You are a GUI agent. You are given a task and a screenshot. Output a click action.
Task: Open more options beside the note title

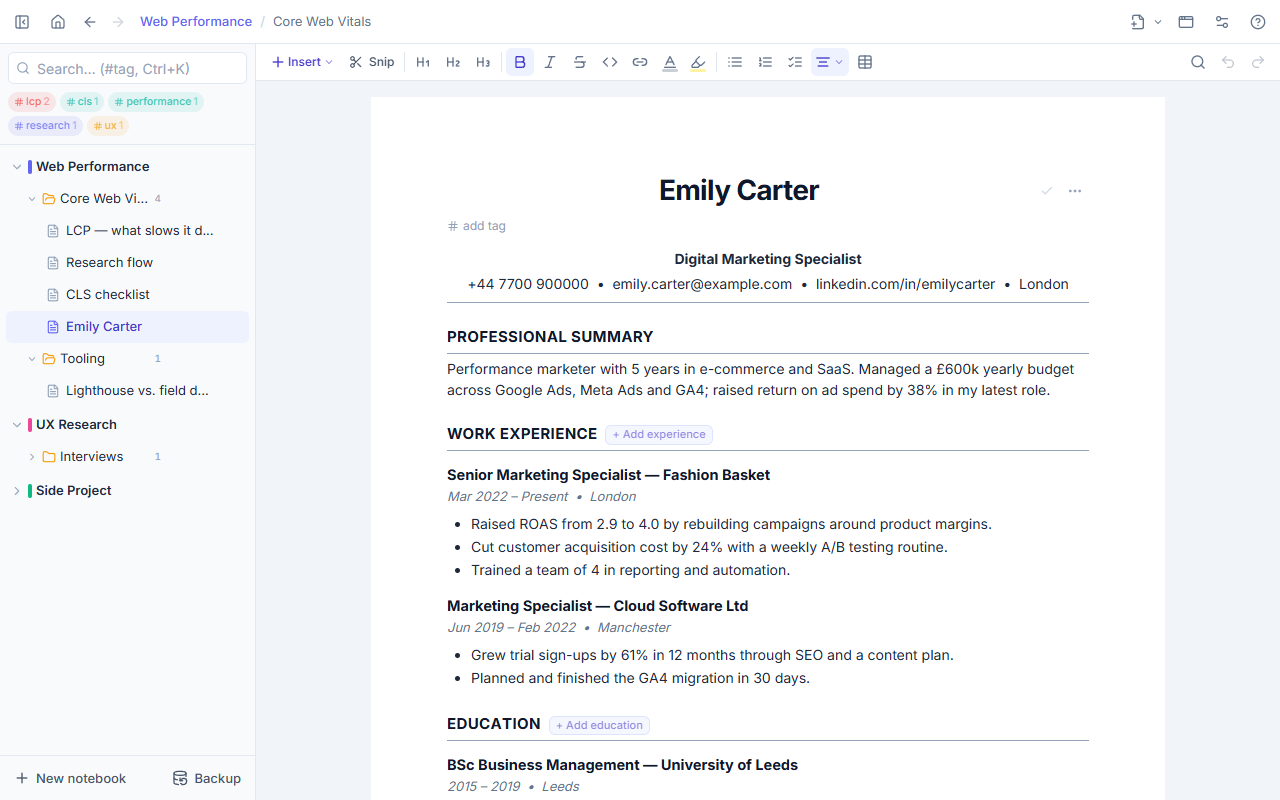point(1075,191)
